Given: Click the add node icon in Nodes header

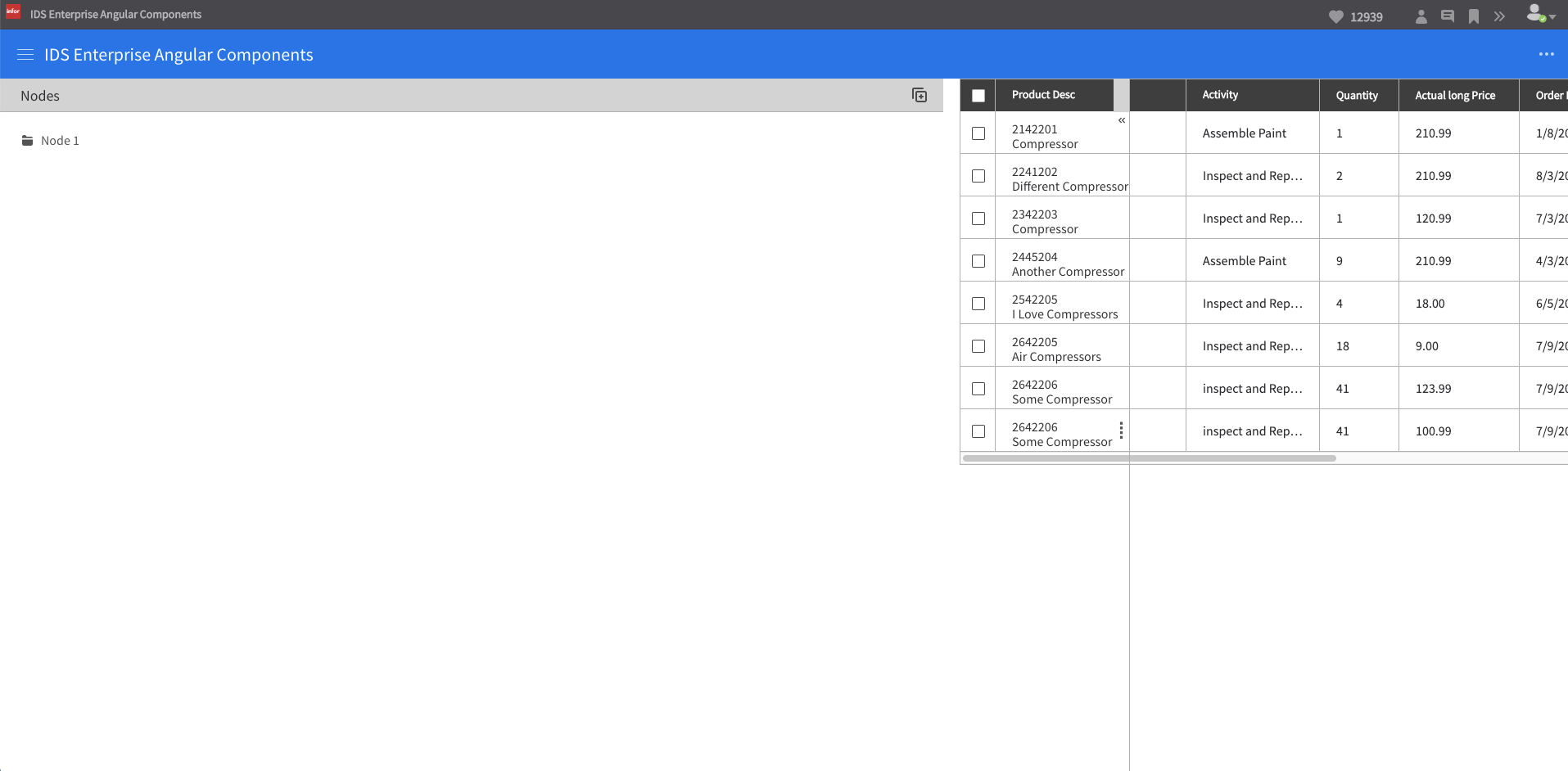Looking at the screenshot, I should (920, 95).
